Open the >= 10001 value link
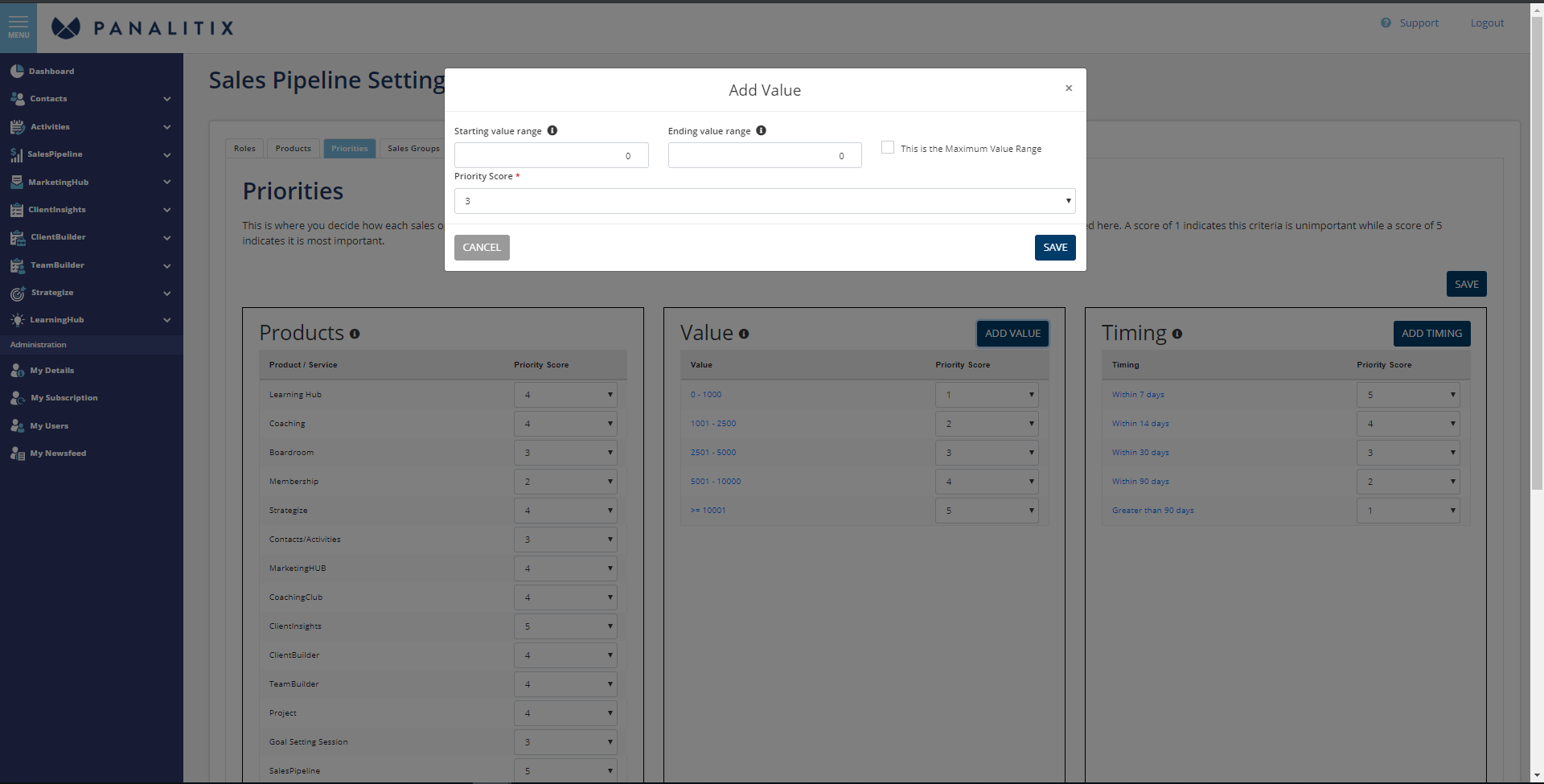 708,511
